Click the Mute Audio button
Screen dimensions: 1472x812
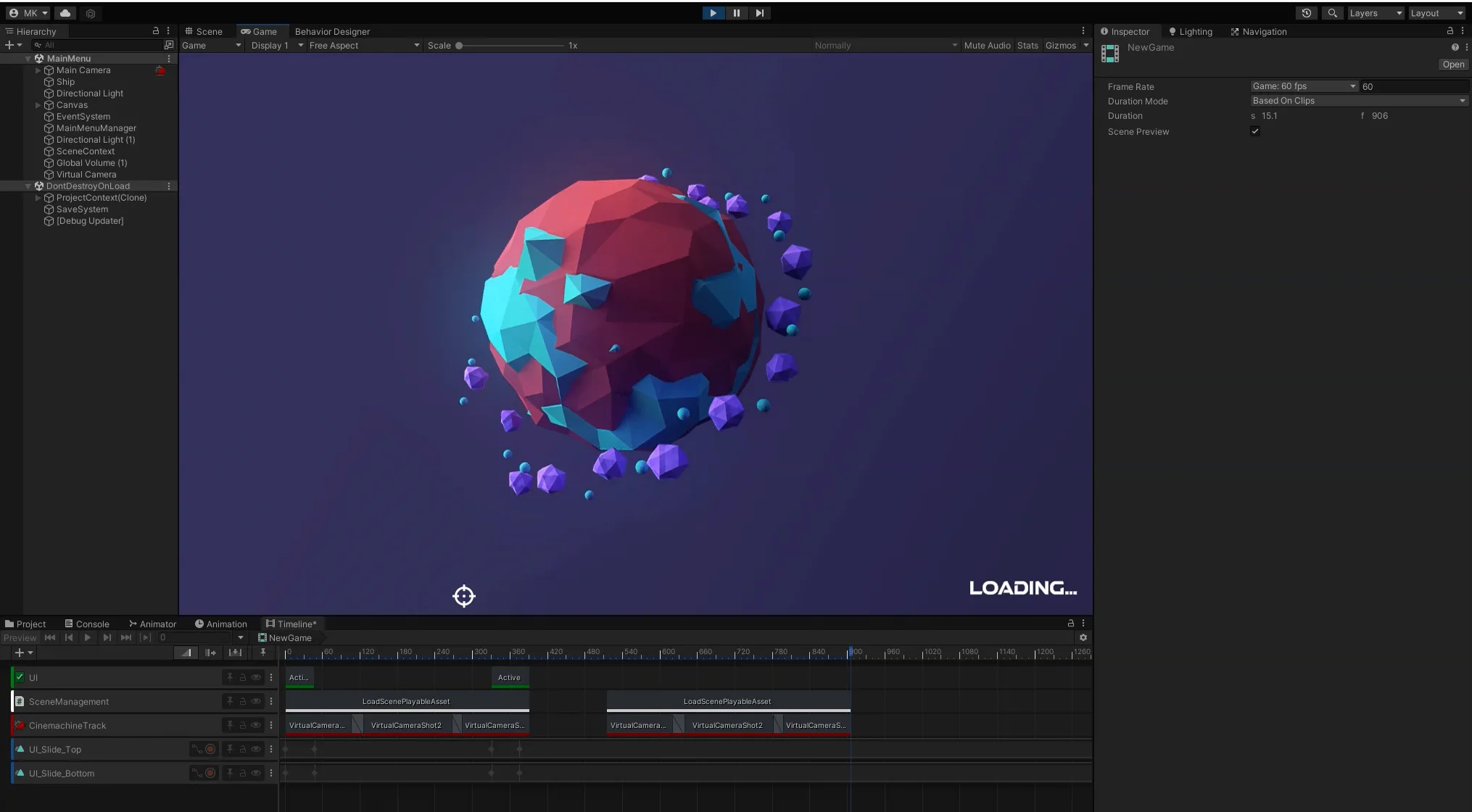click(986, 46)
